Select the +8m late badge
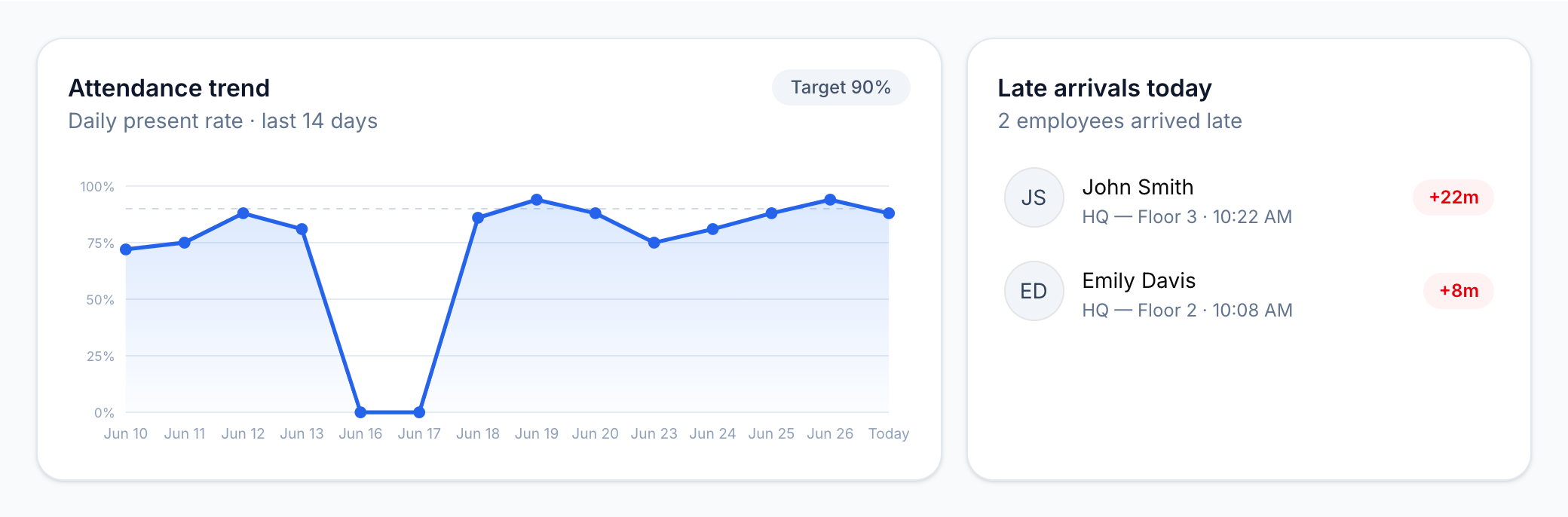This screenshot has height=517, width=1568. coord(1459,291)
